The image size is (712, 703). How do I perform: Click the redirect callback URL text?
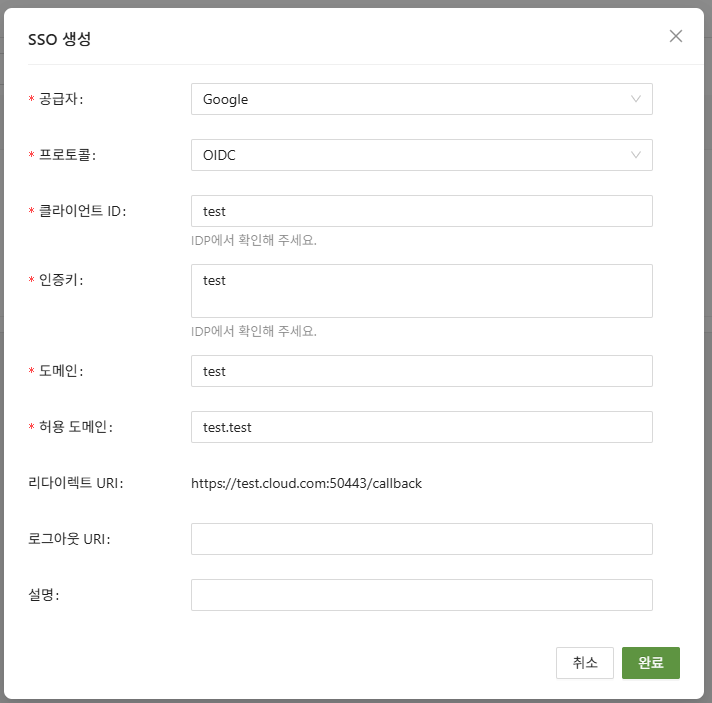tap(306, 483)
